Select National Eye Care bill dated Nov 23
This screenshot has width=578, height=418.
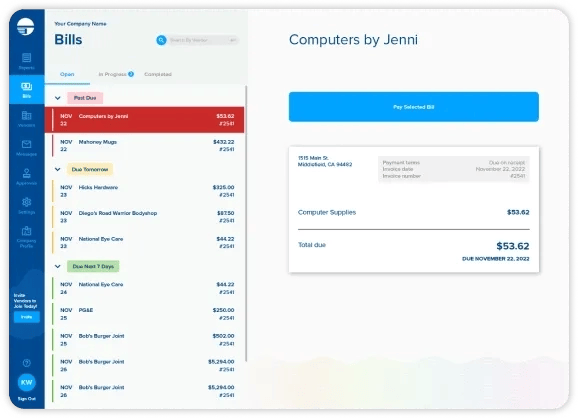click(x=144, y=243)
